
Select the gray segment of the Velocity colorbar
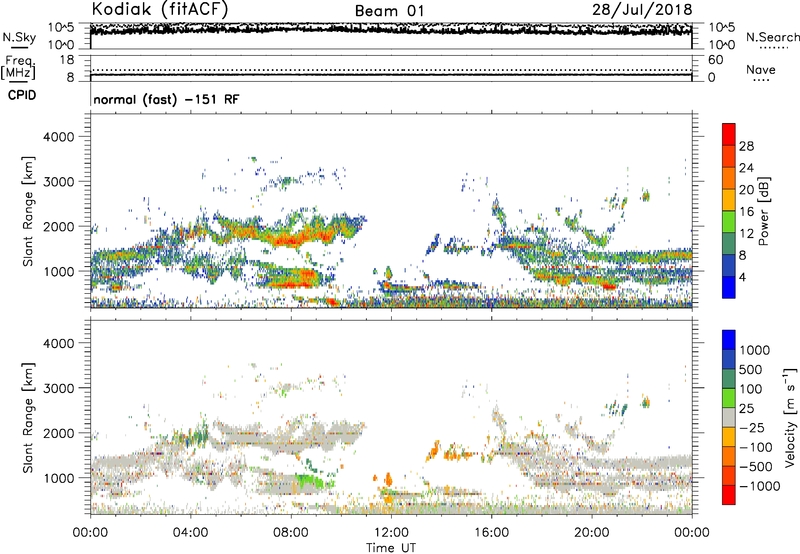[x=729, y=417]
